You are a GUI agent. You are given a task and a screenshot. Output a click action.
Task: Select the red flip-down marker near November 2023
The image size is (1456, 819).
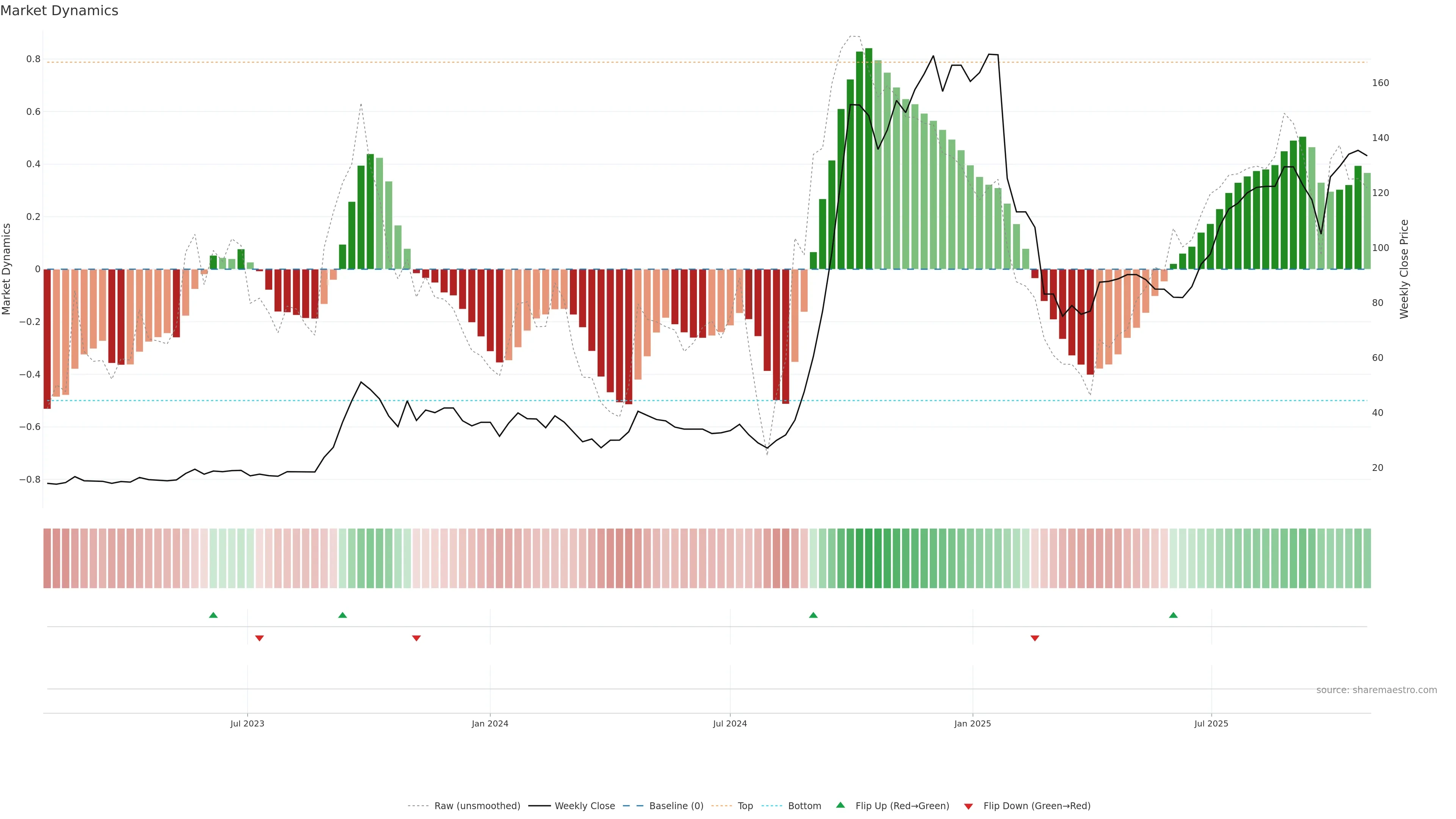tap(417, 638)
